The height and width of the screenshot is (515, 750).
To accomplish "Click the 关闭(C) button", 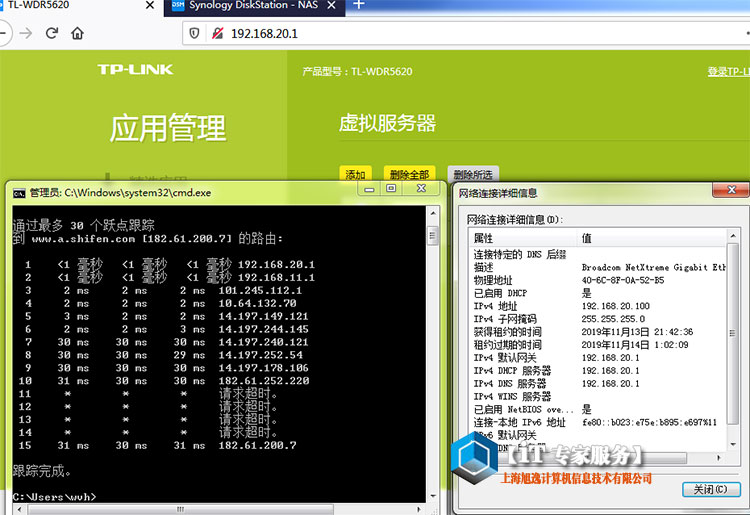I will [711, 489].
